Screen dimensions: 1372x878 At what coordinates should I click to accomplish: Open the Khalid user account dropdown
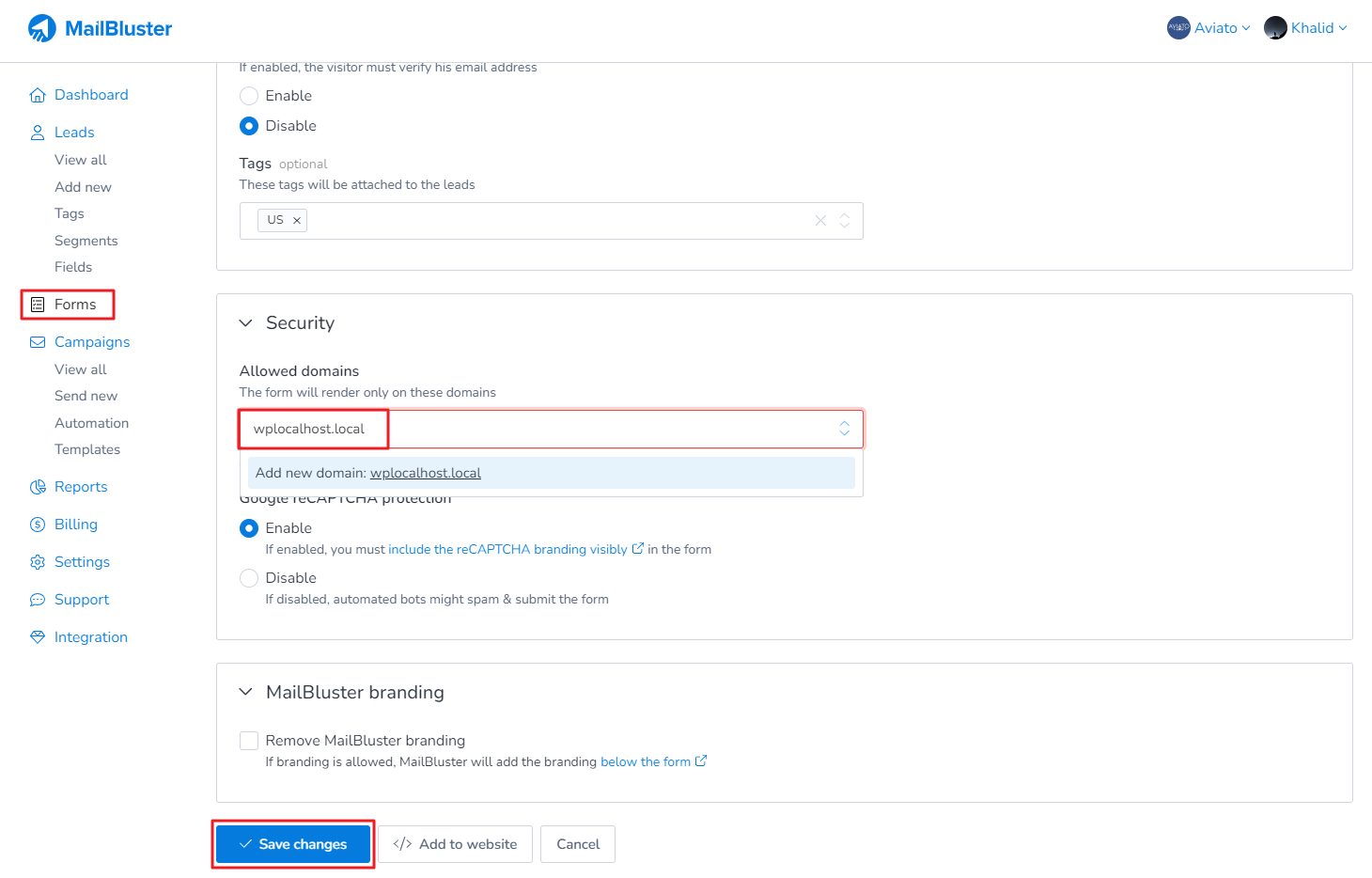pos(1306,28)
